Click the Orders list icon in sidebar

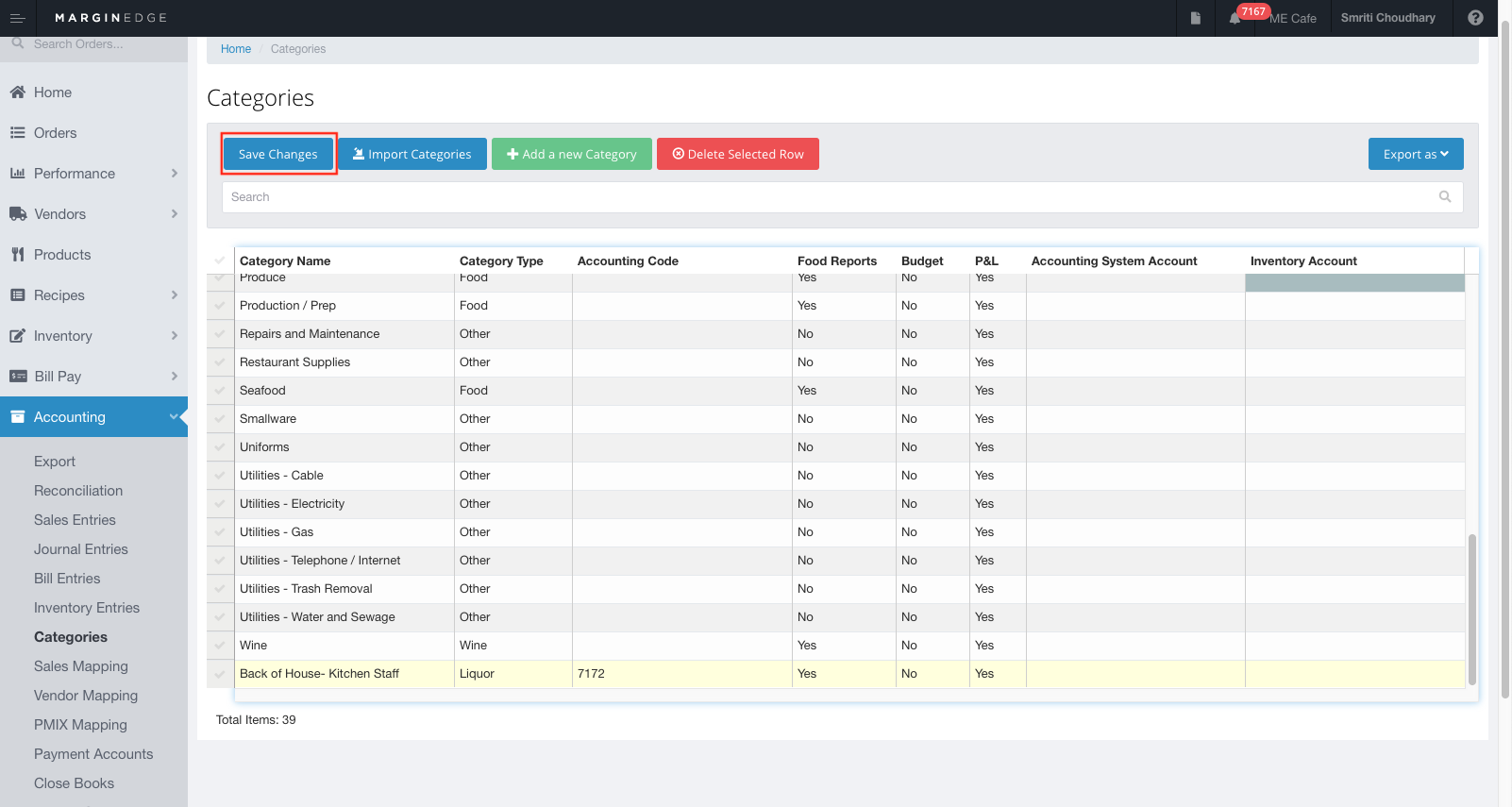[17, 133]
